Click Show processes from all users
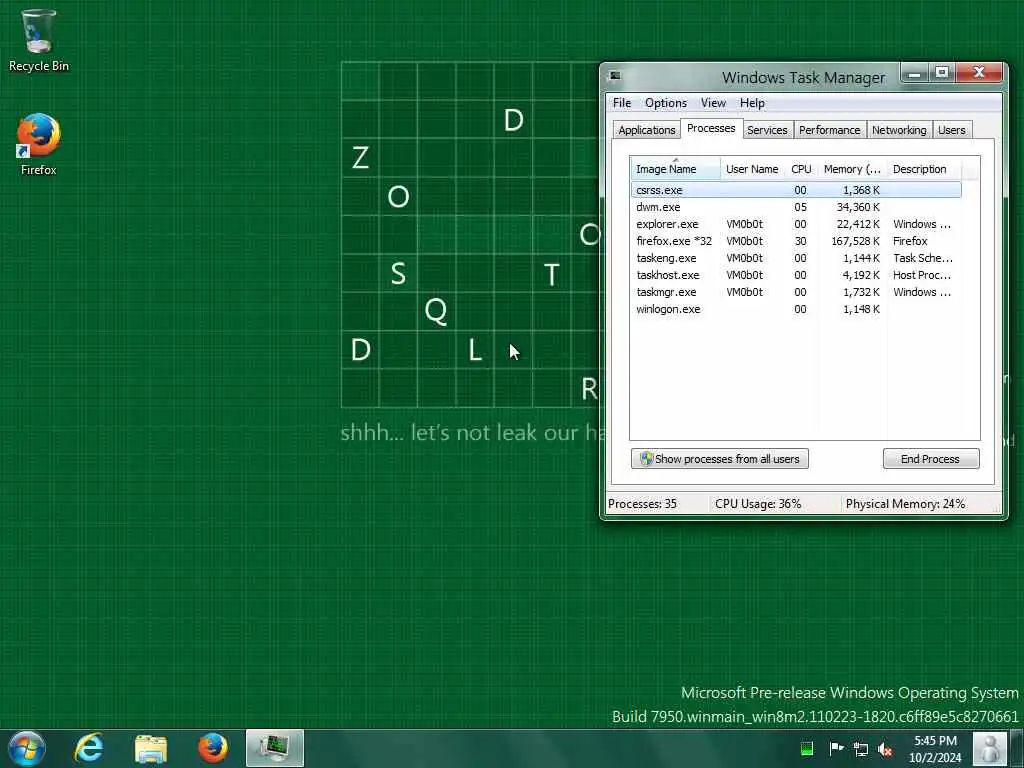The width and height of the screenshot is (1024, 768). 720,459
